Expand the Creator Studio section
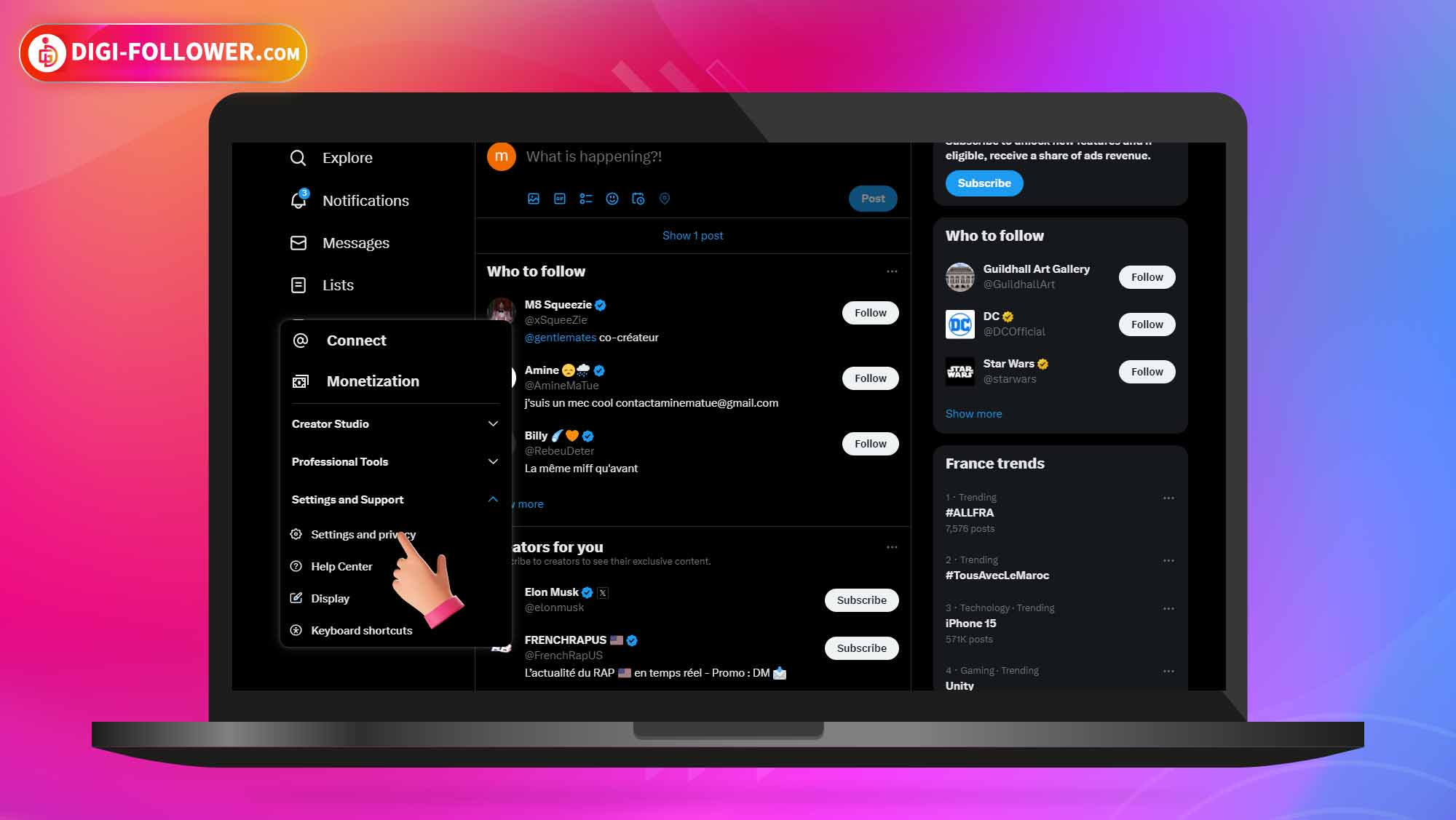 [x=394, y=422]
